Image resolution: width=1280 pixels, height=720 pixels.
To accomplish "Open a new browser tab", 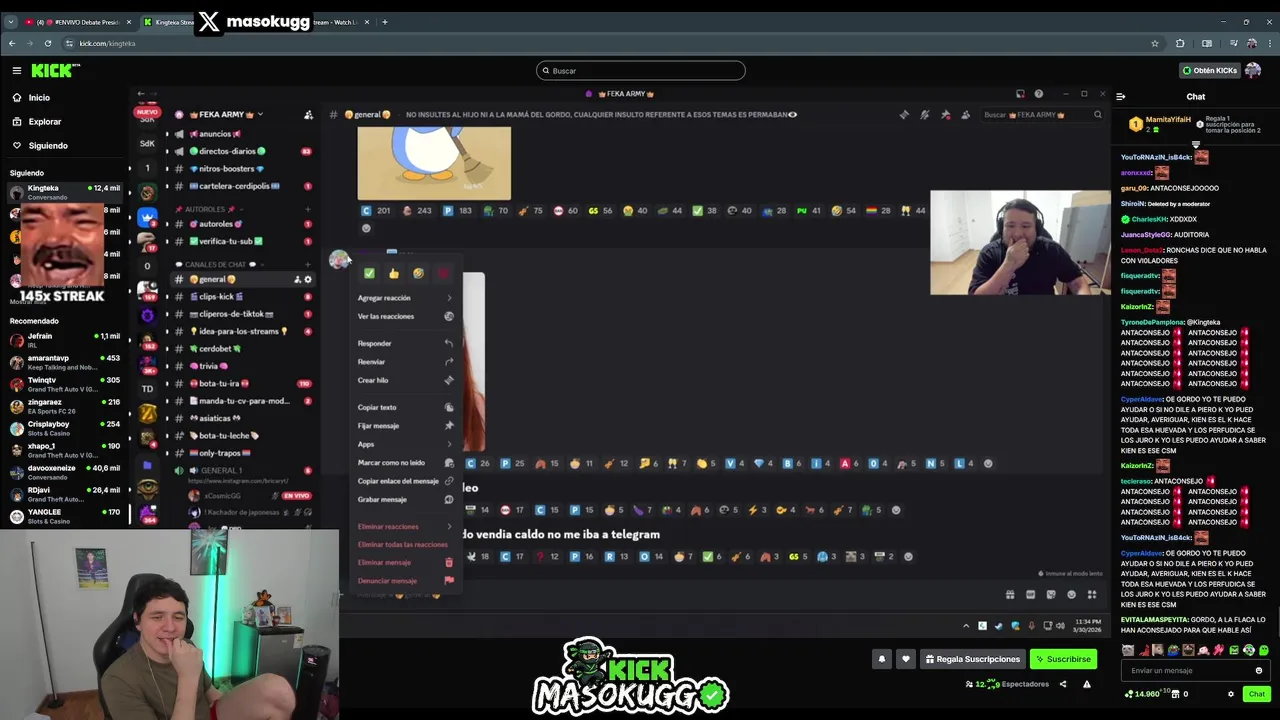I will pos(385,22).
